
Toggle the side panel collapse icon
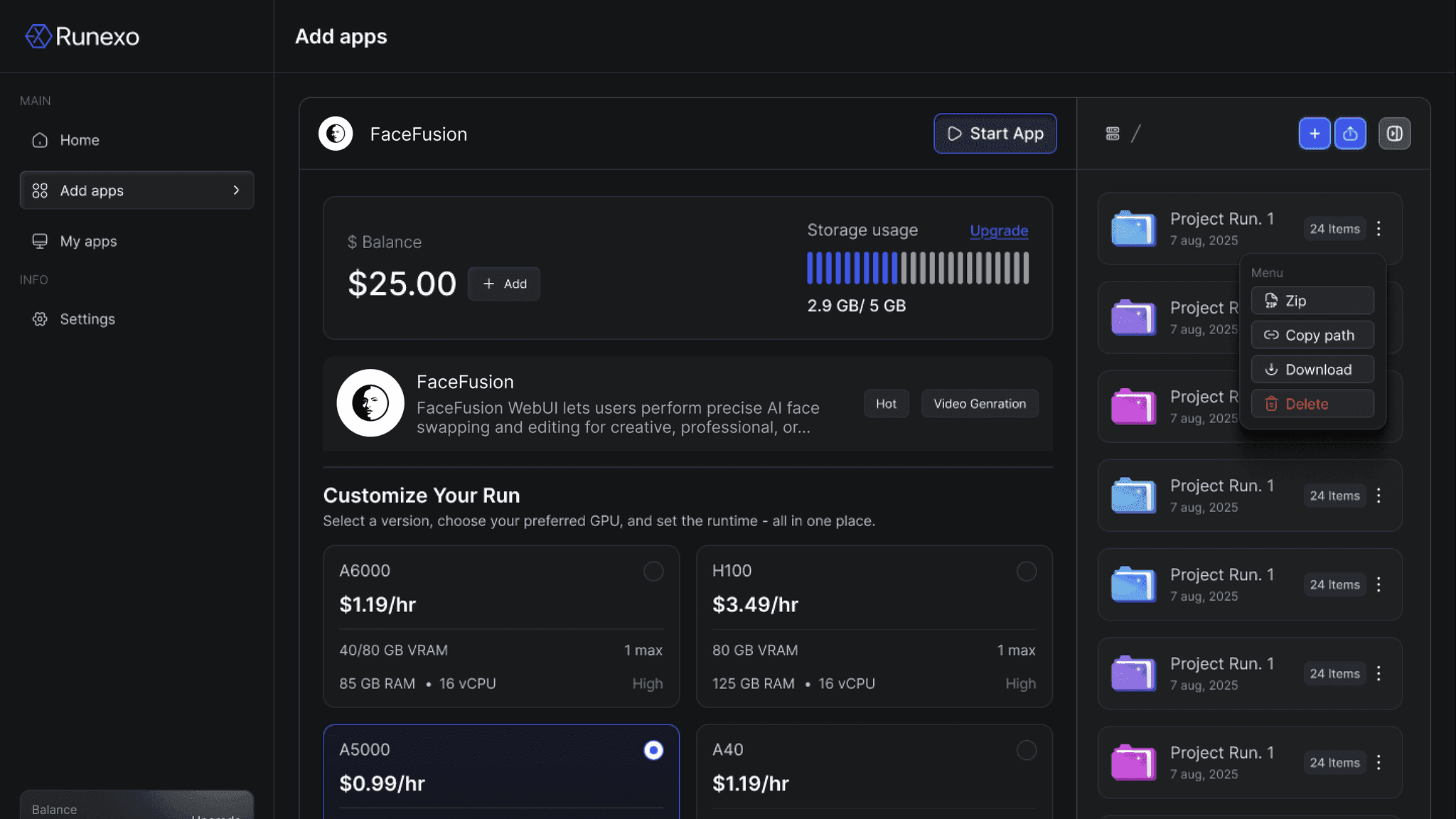pyautogui.click(x=1394, y=134)
